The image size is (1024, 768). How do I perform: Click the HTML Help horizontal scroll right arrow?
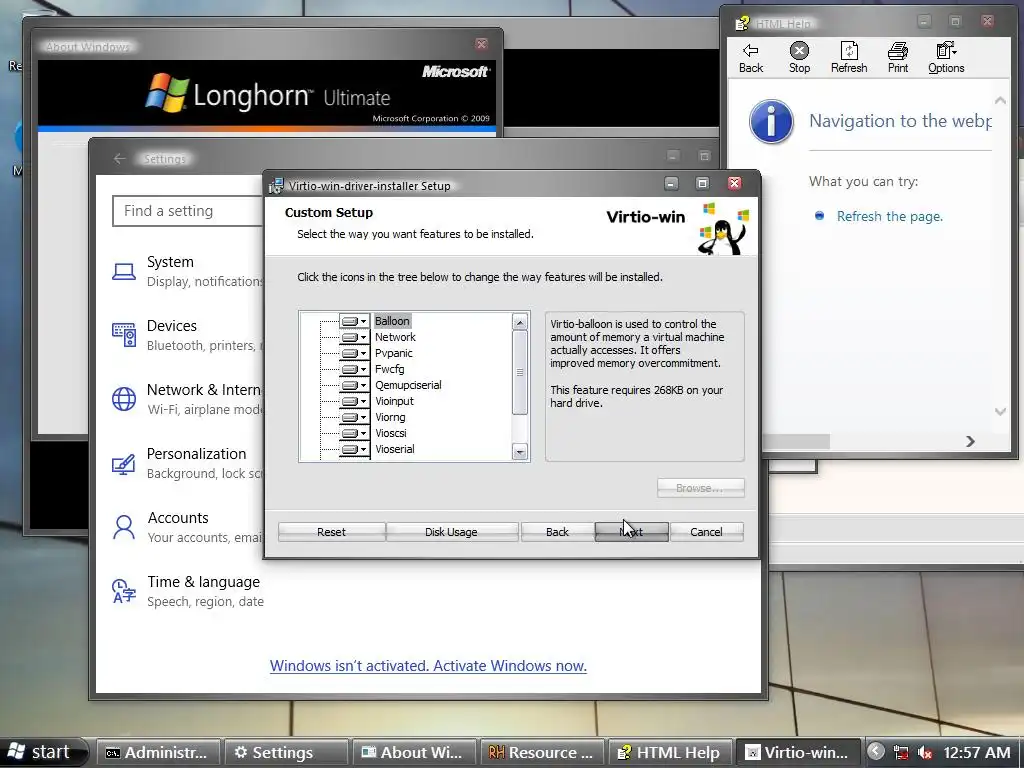click(970, 441)
